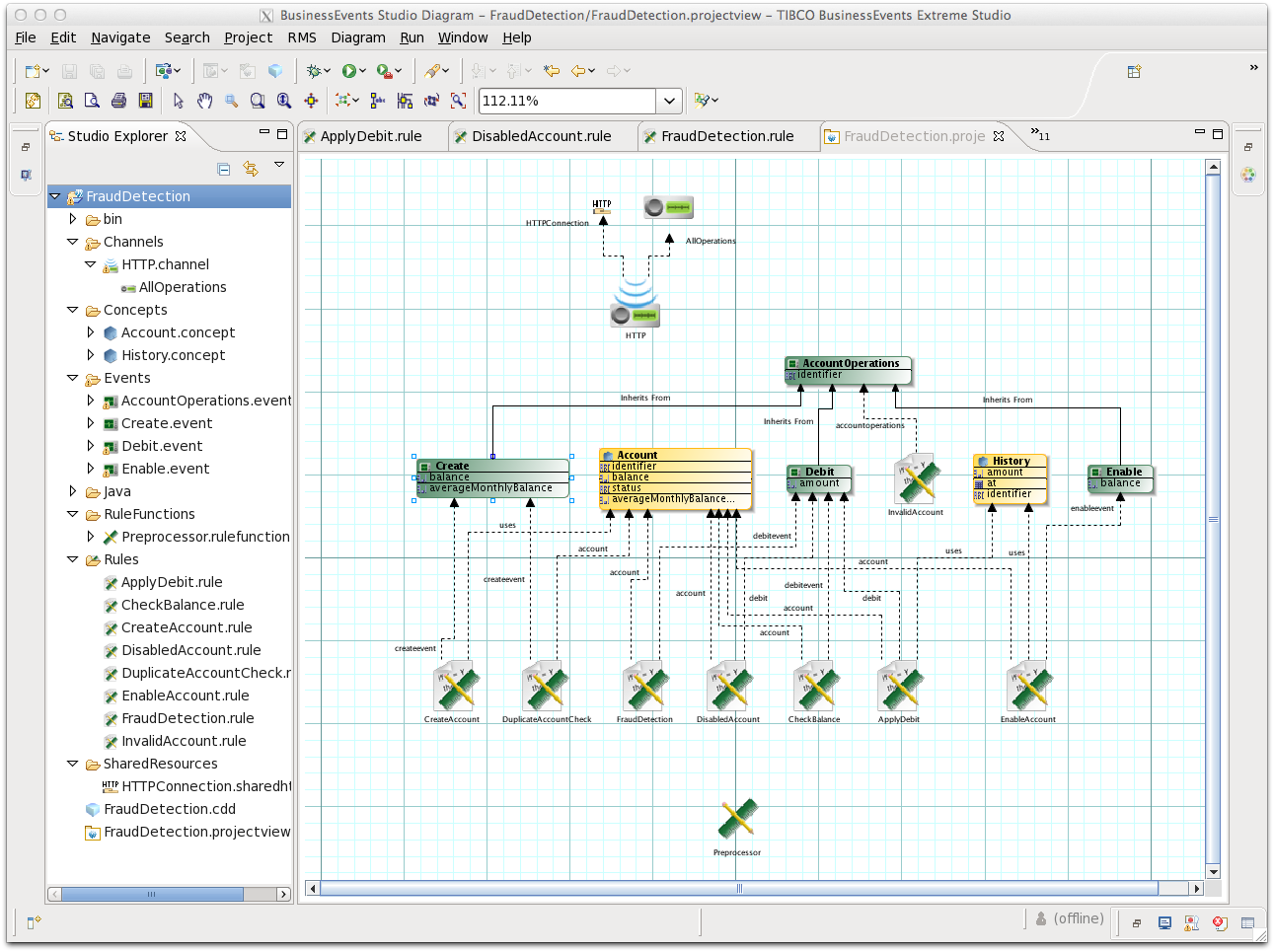The height and width of the screenshot is (952, 1274).
Task: Open the Diagram menu
Action: (358, 37)
